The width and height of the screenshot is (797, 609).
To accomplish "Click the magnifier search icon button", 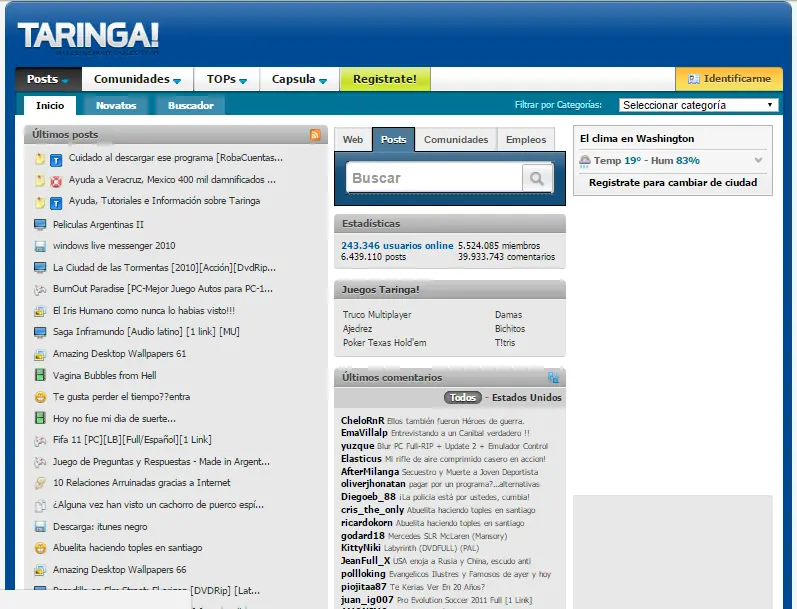I will click(x=537, y=178).
